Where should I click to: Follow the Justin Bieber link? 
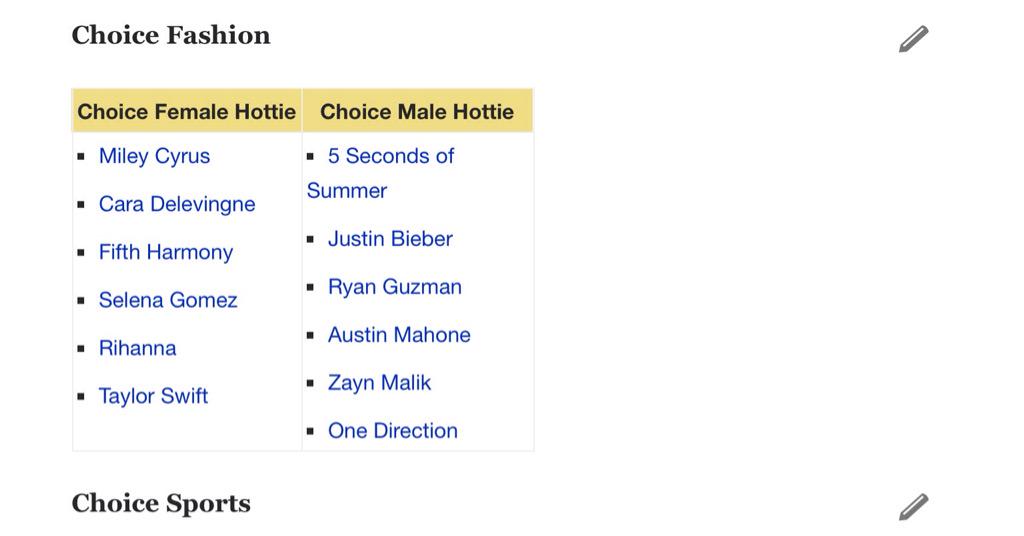[x=390, y=239]
